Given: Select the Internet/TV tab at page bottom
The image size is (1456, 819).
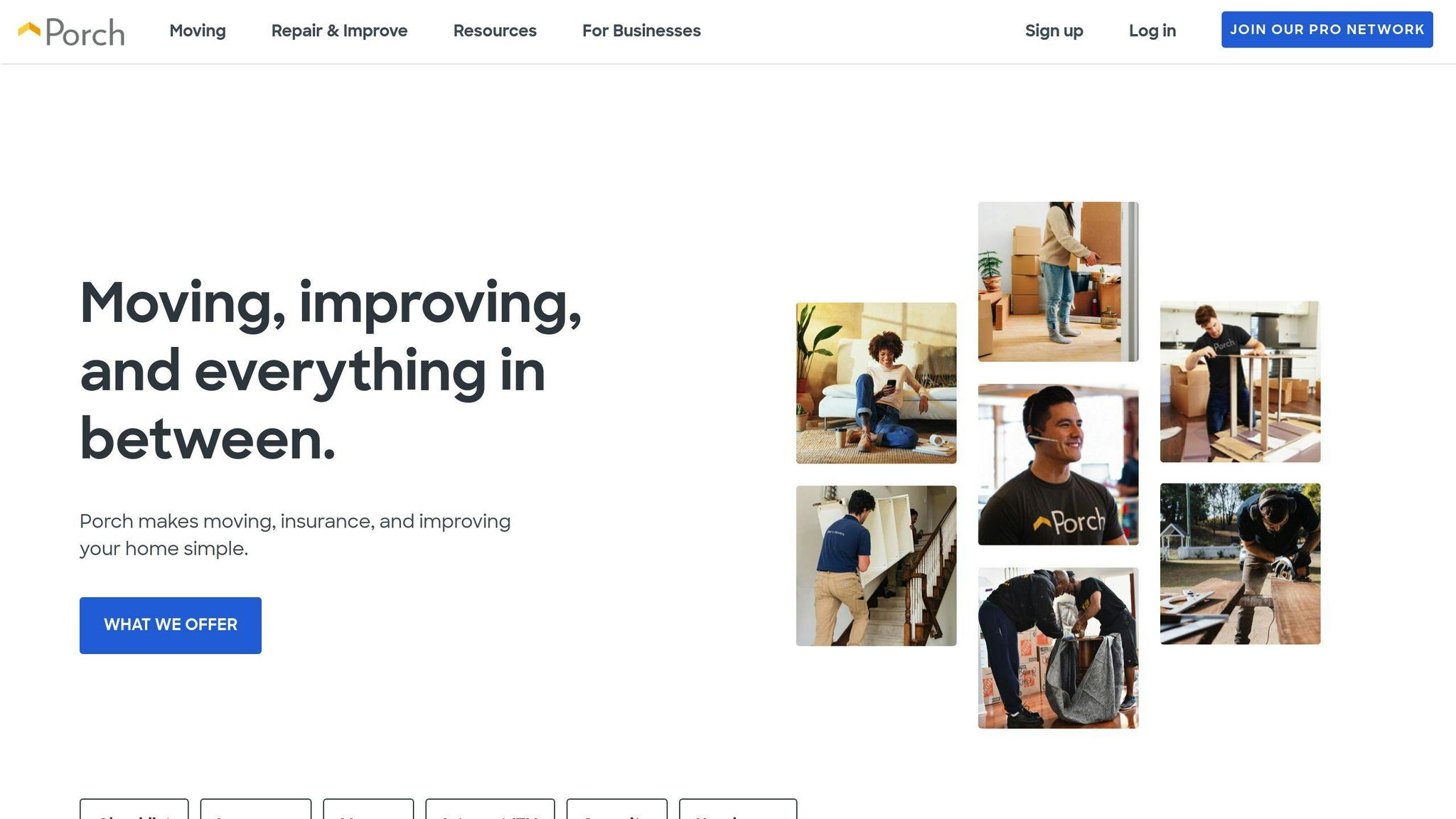Looking at the screenshot, I should (490, 809).
